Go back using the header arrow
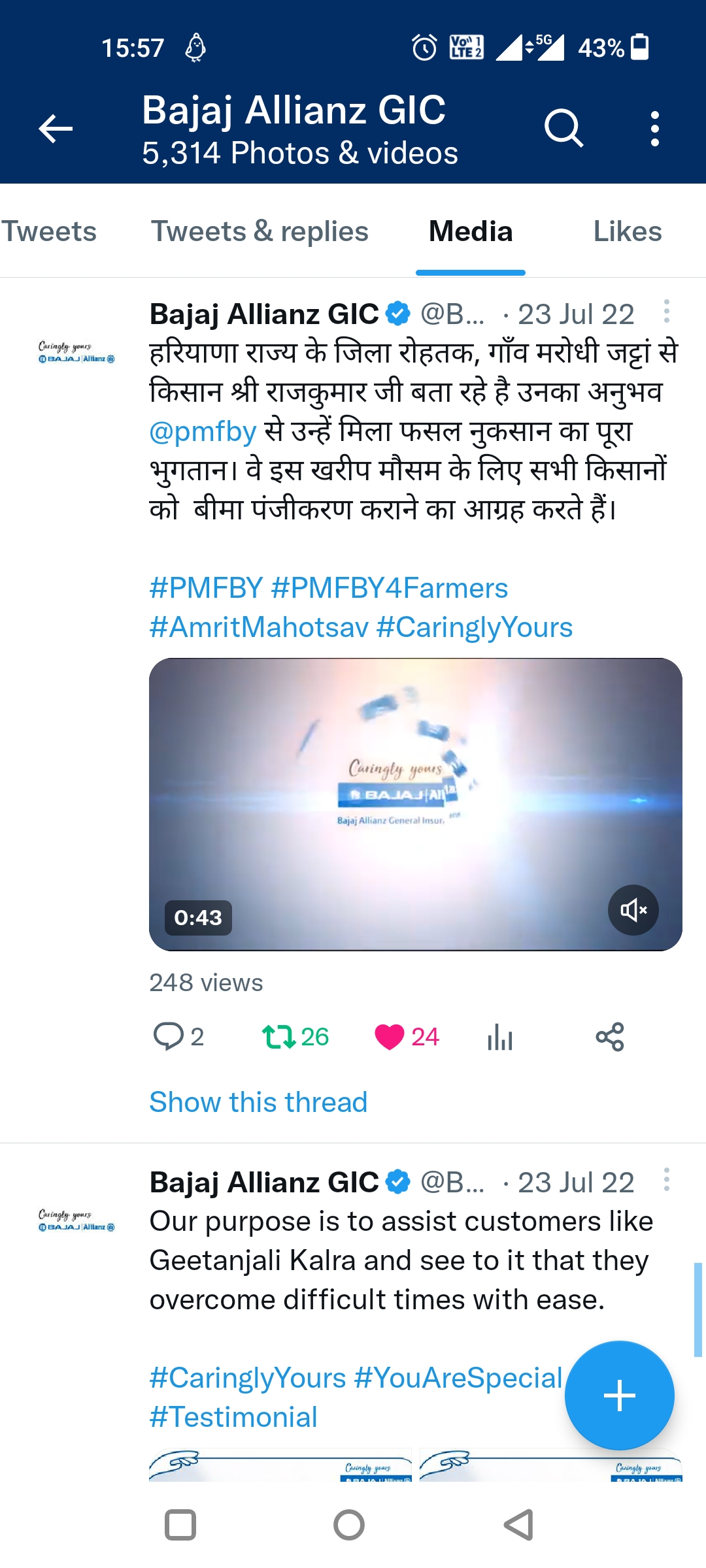 click(x=56, y=128)
